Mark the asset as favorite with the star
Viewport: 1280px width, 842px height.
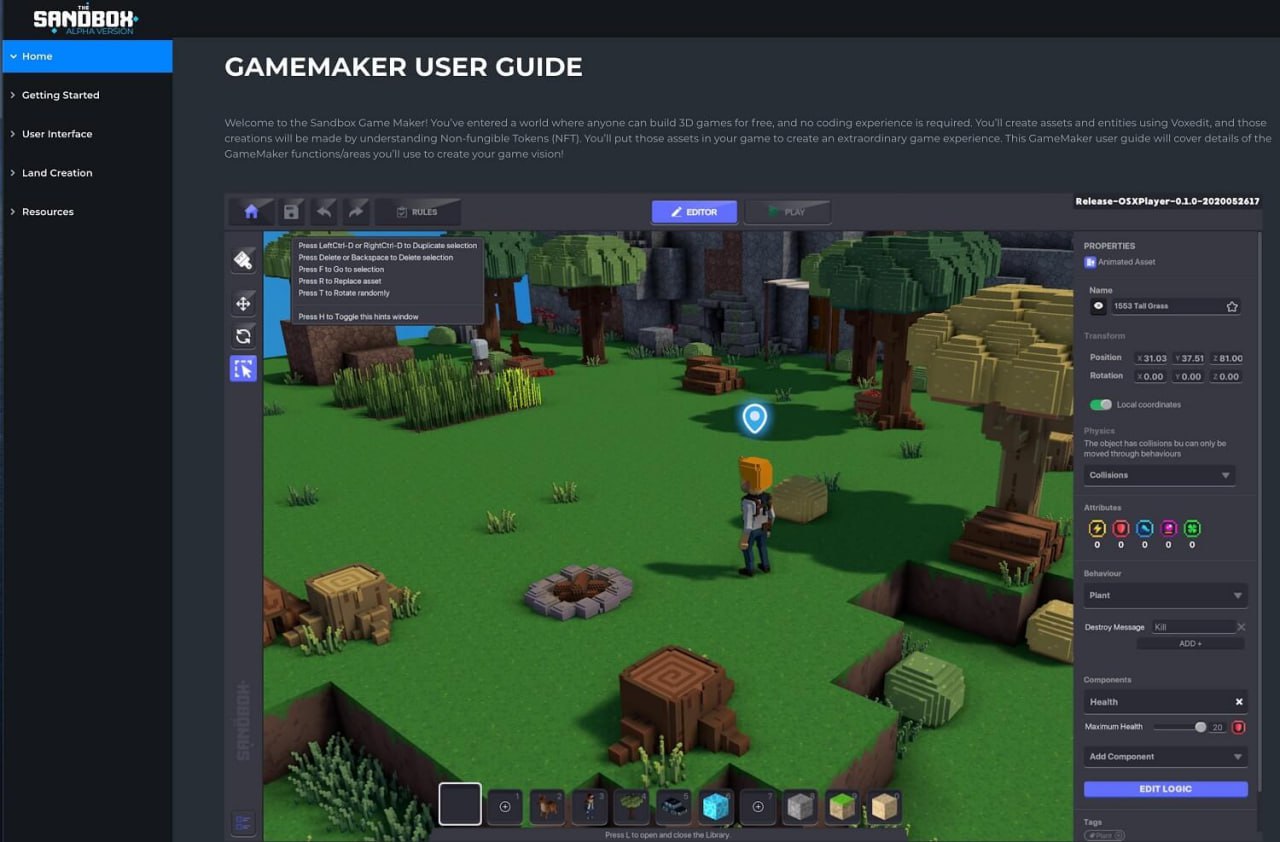tap(1232, 307)
